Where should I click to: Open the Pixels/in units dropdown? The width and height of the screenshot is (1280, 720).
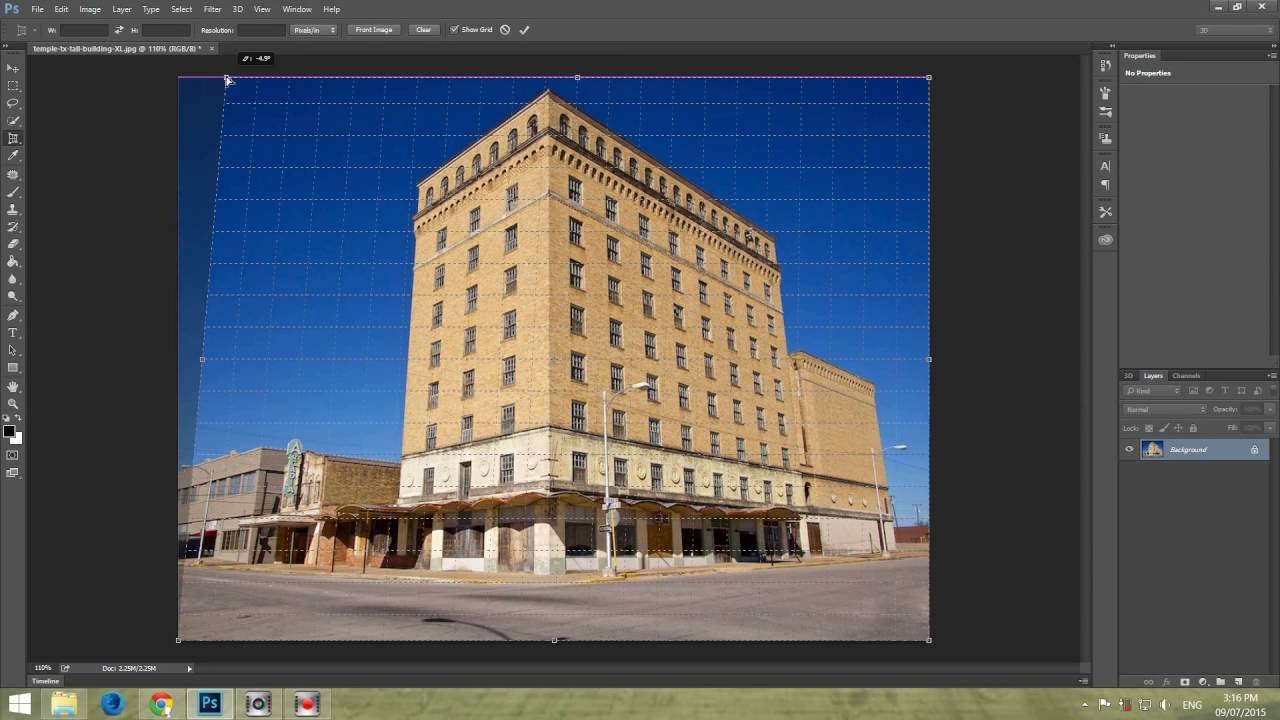pos(314,30)
